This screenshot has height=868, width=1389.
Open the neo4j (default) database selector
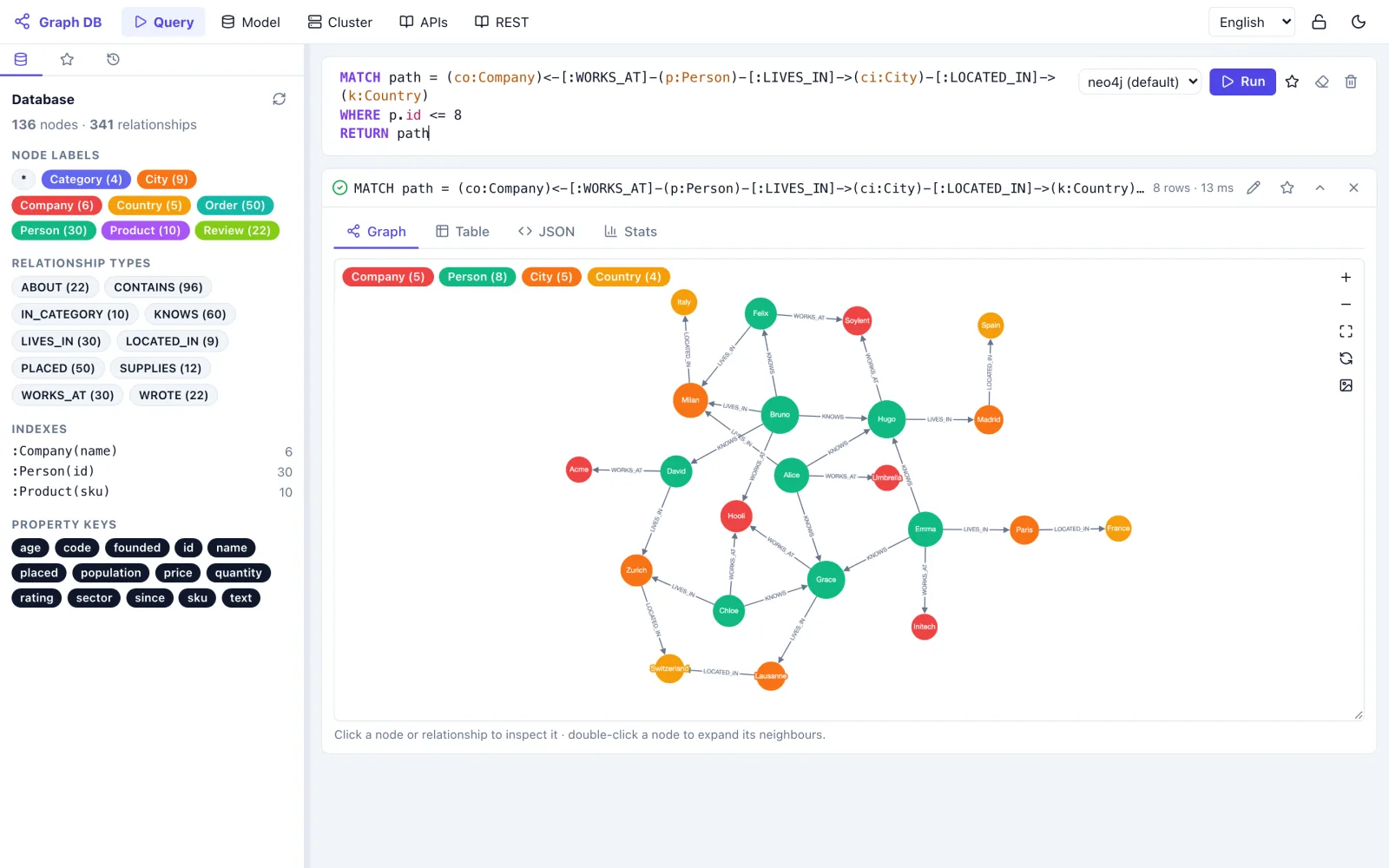click(x=1140, y=82)
